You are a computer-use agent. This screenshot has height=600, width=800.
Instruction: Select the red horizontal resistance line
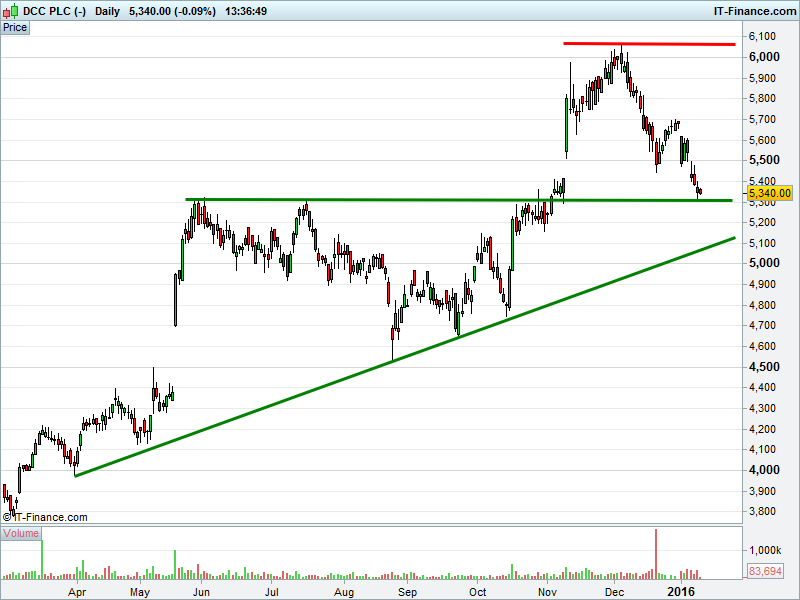pyautogui.click(x=648, y=44)
